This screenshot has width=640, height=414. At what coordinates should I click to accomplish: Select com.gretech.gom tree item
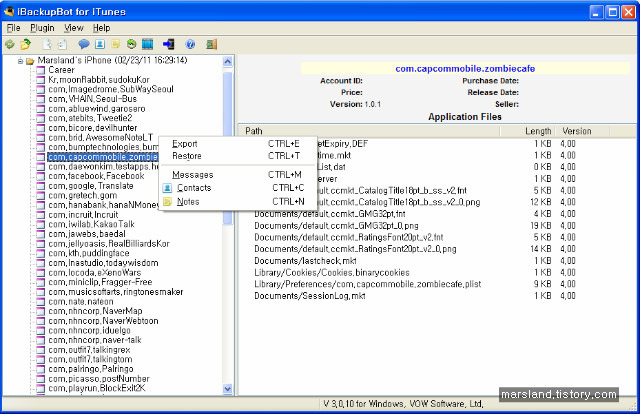(x=82, y=195)
